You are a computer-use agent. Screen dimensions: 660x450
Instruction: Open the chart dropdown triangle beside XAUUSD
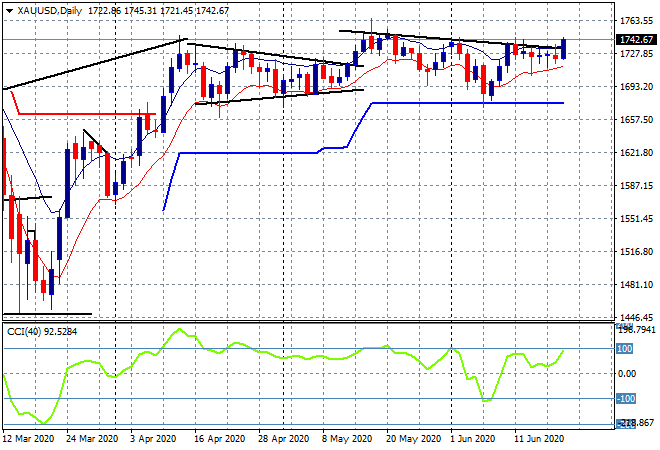point(10,11)
